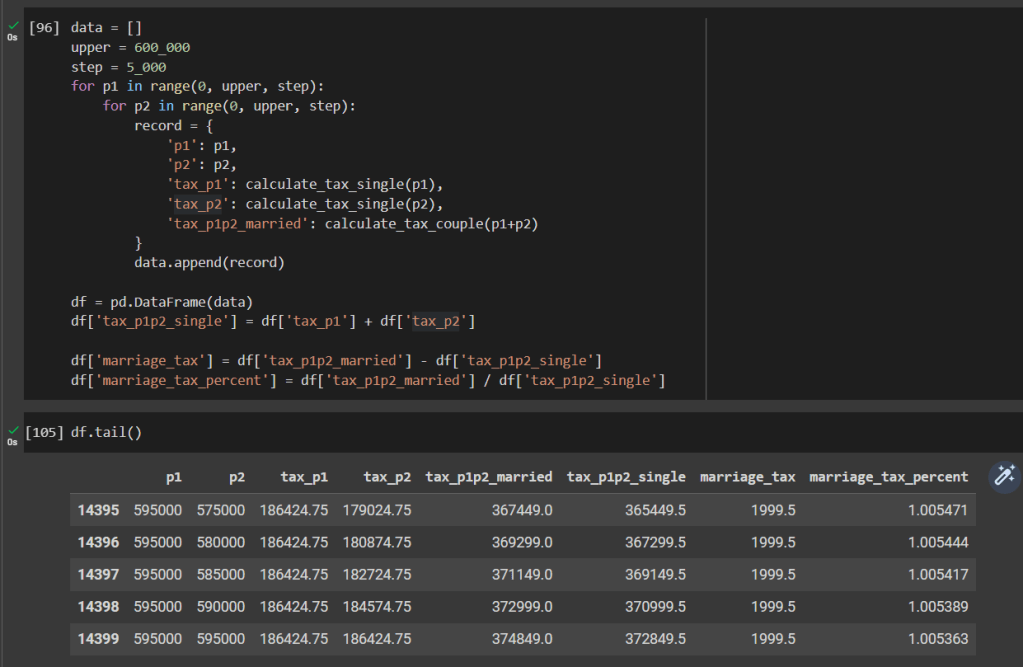This screenshot has height=667, width=1023.
Task: Click the green checkmark beside cell 105
Action: tap(11, 428)
